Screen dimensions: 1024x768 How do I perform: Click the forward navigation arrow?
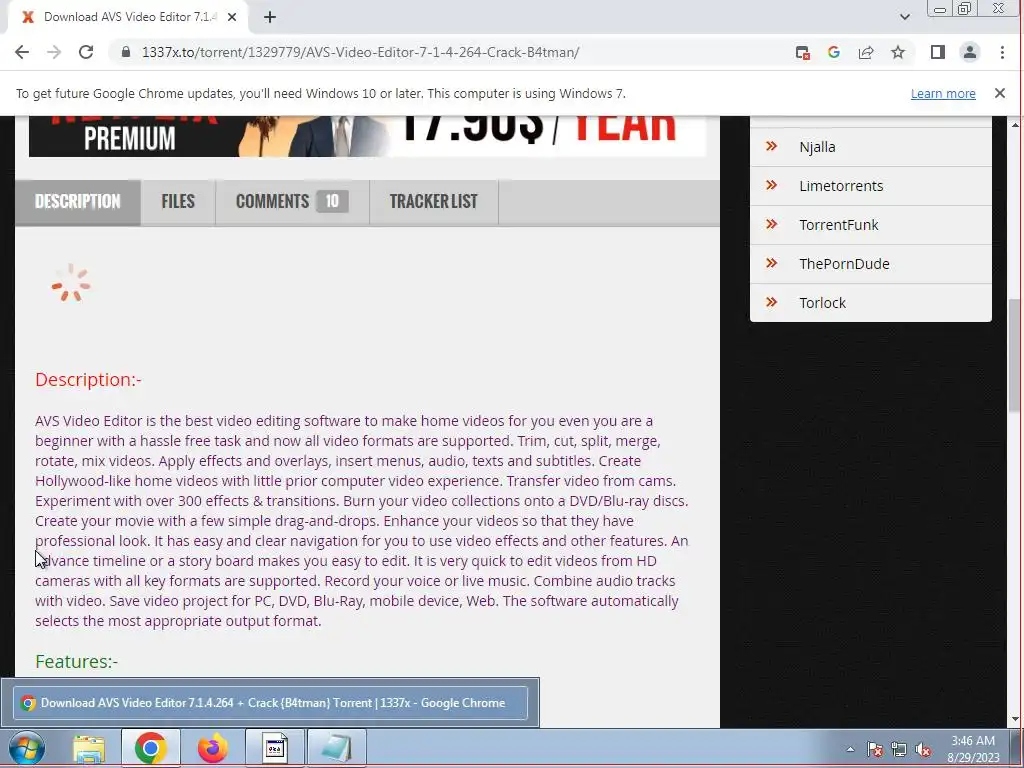click(54, 52)
